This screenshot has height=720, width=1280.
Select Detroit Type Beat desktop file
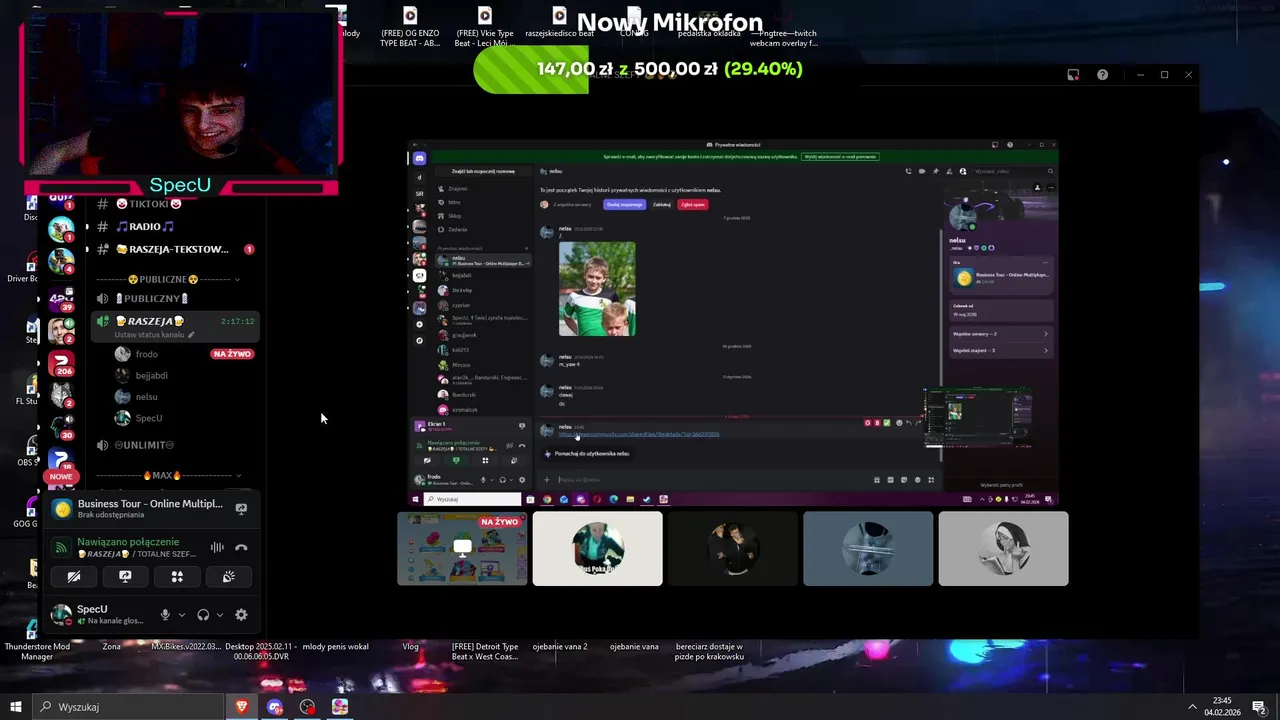coord(485,651)
